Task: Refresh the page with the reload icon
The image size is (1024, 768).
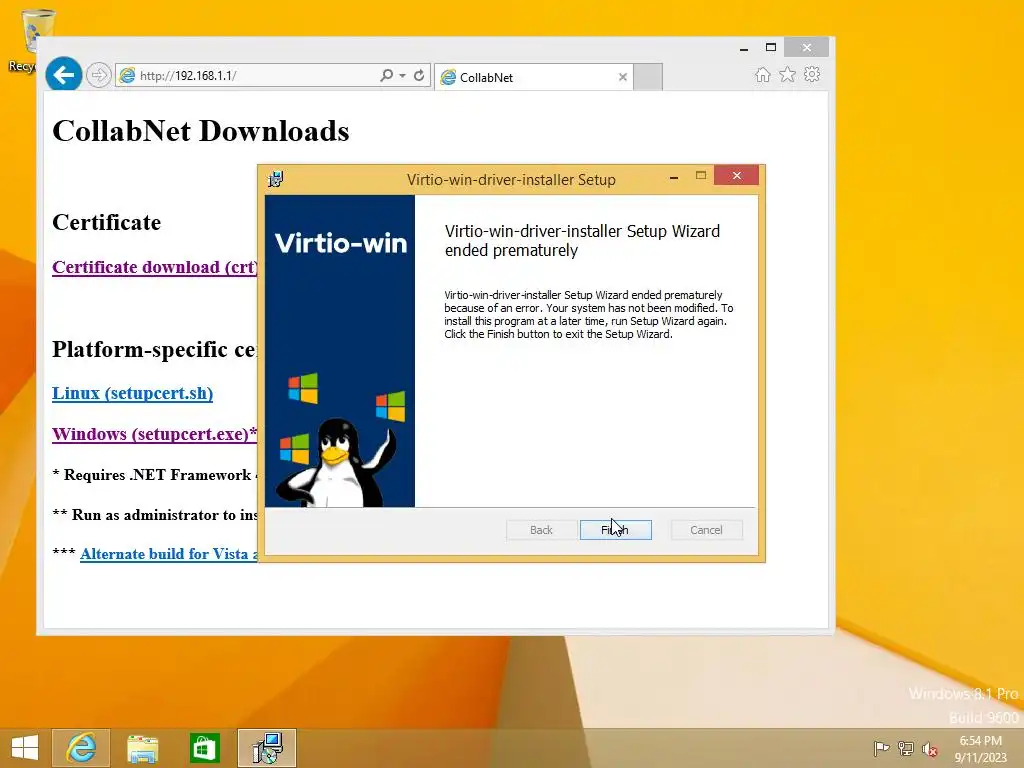Action: [419, 75]
